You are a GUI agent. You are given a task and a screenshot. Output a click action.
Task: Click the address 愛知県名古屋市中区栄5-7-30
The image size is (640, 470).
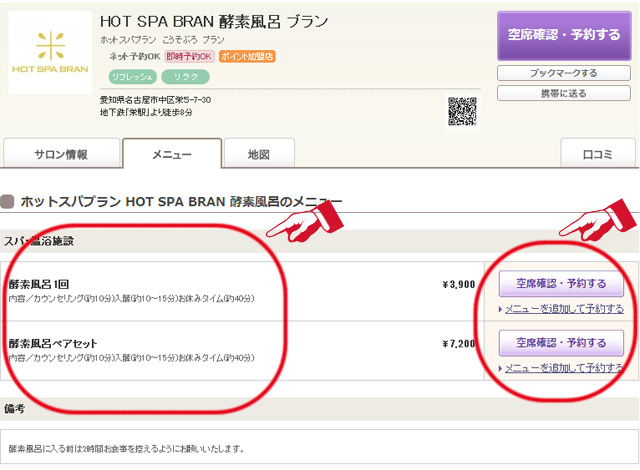pyautogui.click(x=156, y=100)
